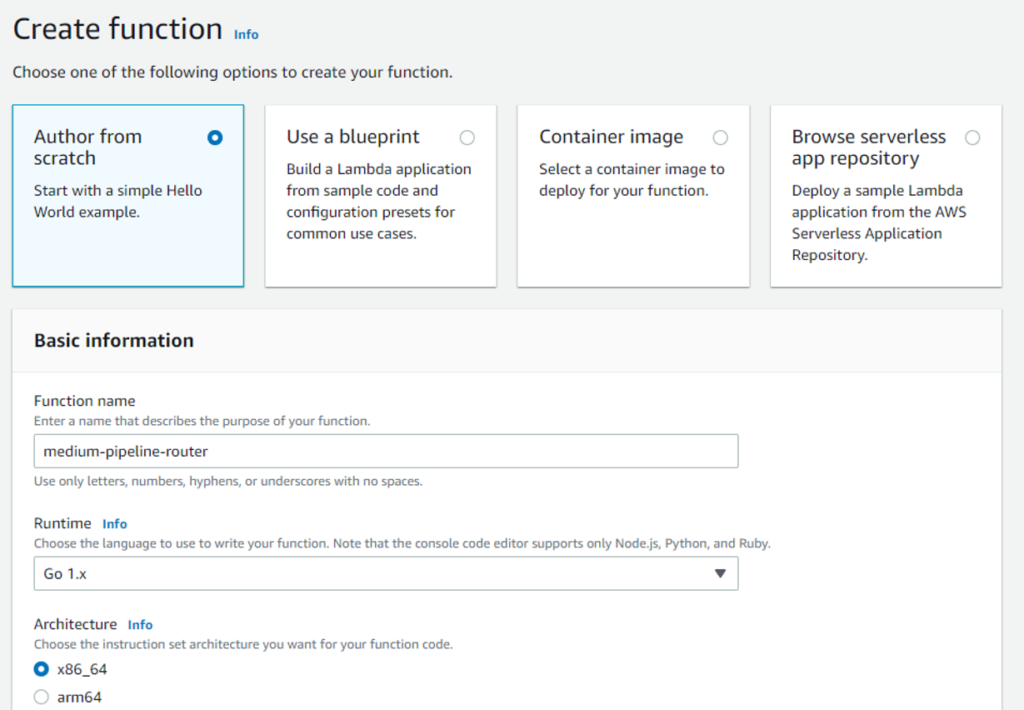This screenshot has height=710, width=1024.
Task: Select the Browse serverless app repository radio button
Action: point(972,138)
